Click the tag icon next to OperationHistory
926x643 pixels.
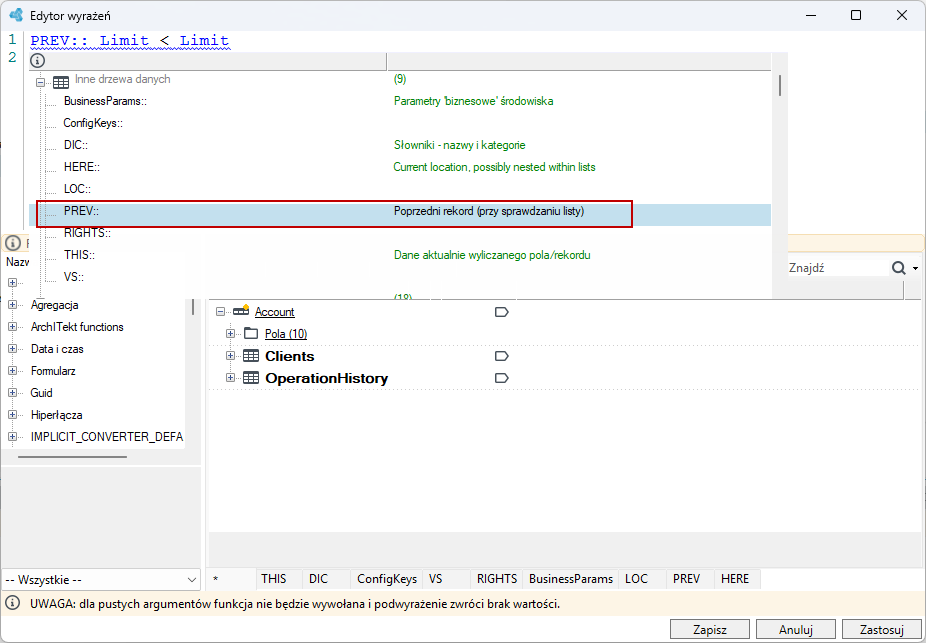(501, 378)
